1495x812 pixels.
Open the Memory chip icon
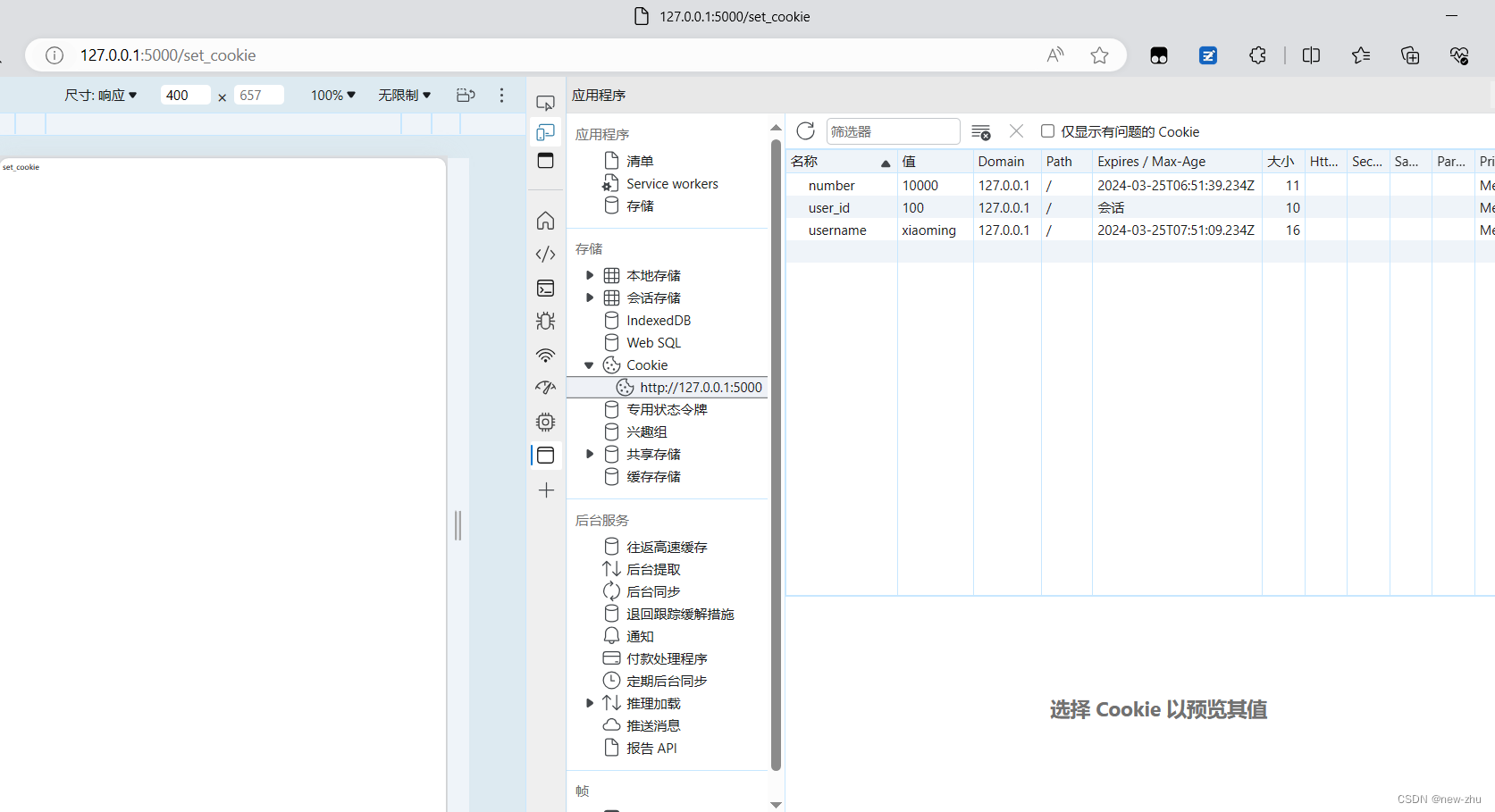click(x=545, y=422)
